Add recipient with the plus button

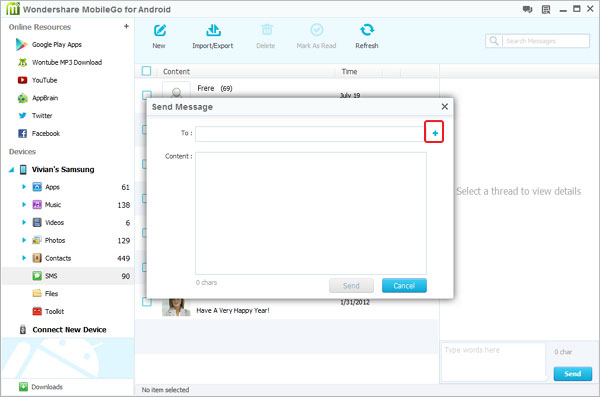[x=434, y=132]
